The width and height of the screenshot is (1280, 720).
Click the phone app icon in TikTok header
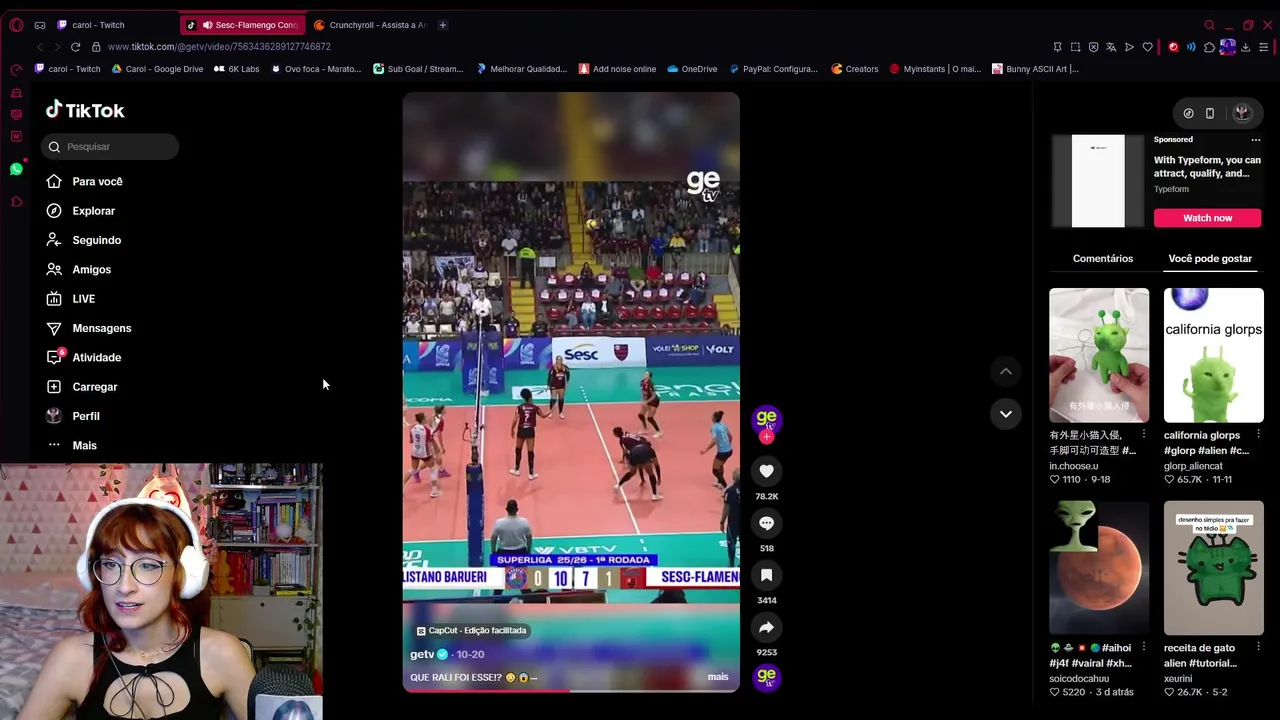[x=1210, y=113]
